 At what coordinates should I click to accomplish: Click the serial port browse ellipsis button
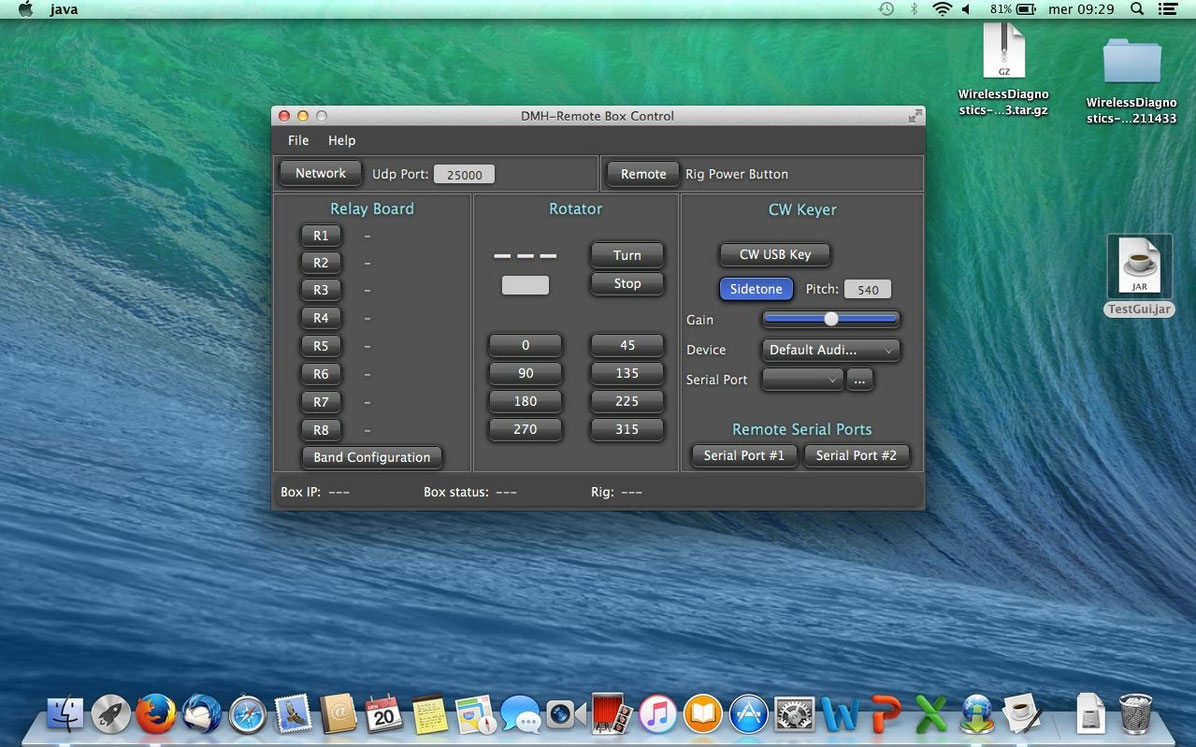859,380
